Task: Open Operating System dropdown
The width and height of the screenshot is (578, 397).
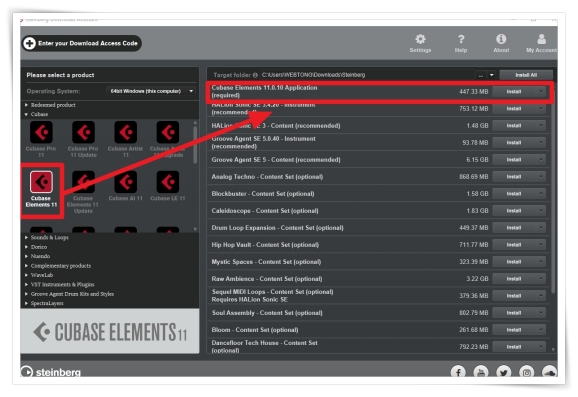Action: click(151, 91)
